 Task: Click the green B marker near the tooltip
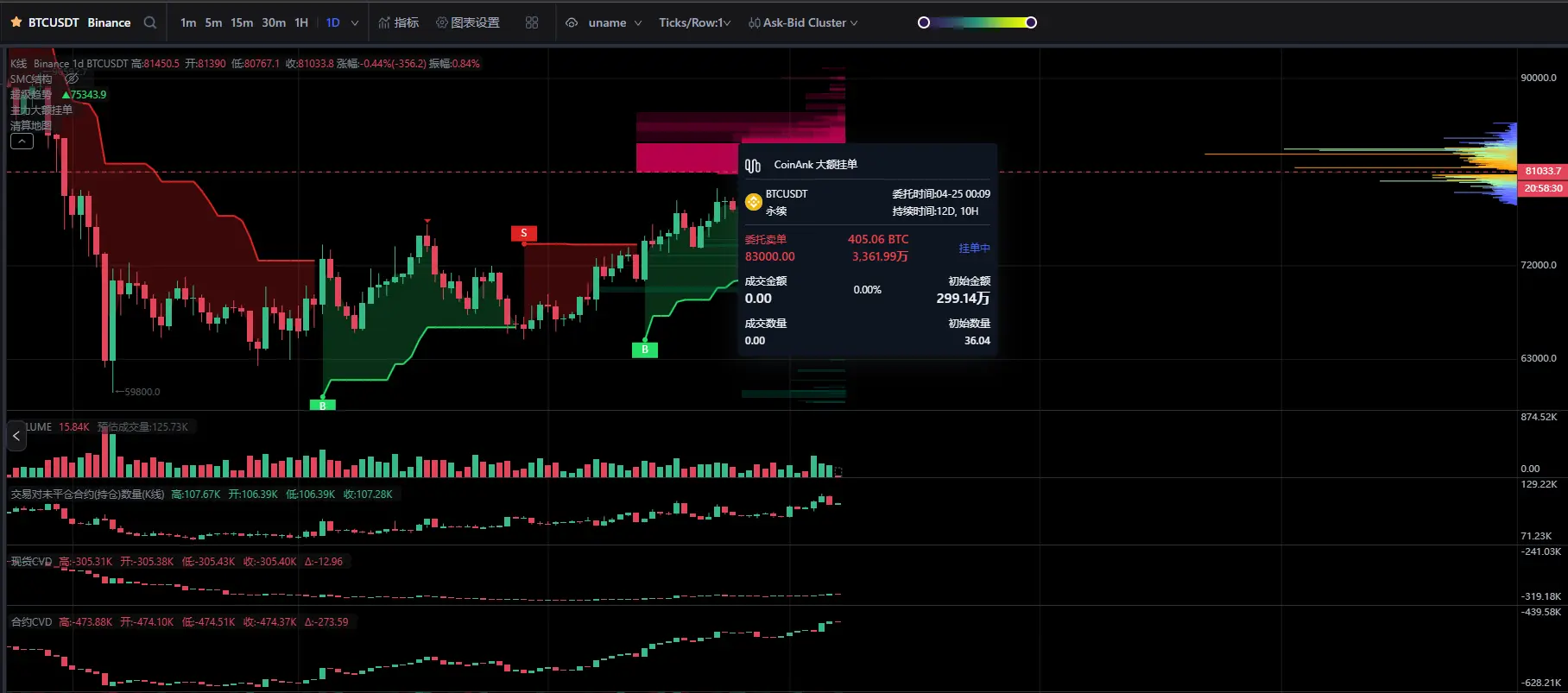click(645, 350)
